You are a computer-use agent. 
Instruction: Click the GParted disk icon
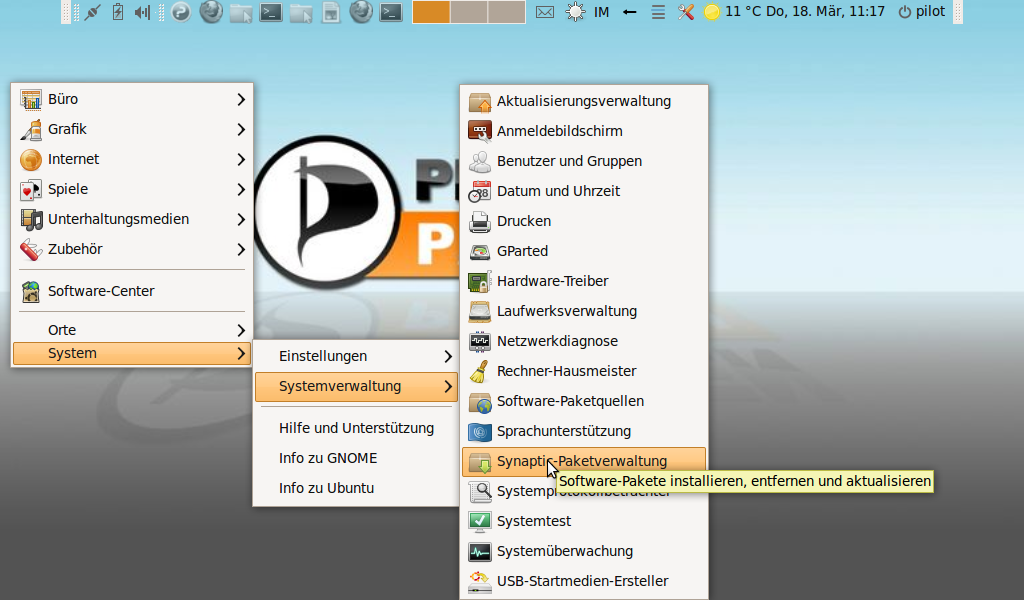480,251
